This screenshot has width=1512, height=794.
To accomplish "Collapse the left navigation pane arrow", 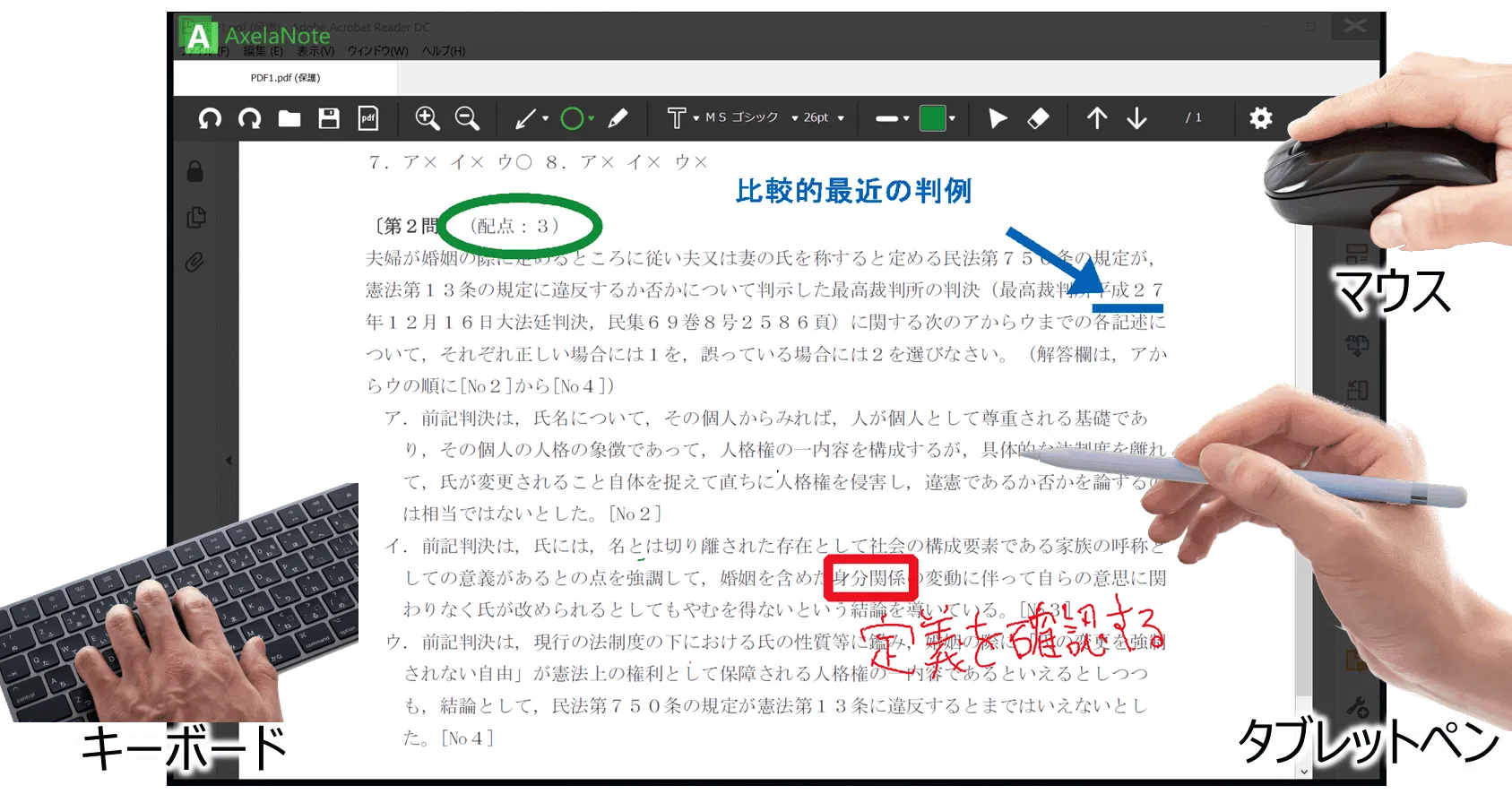I will tap(229, 461).
